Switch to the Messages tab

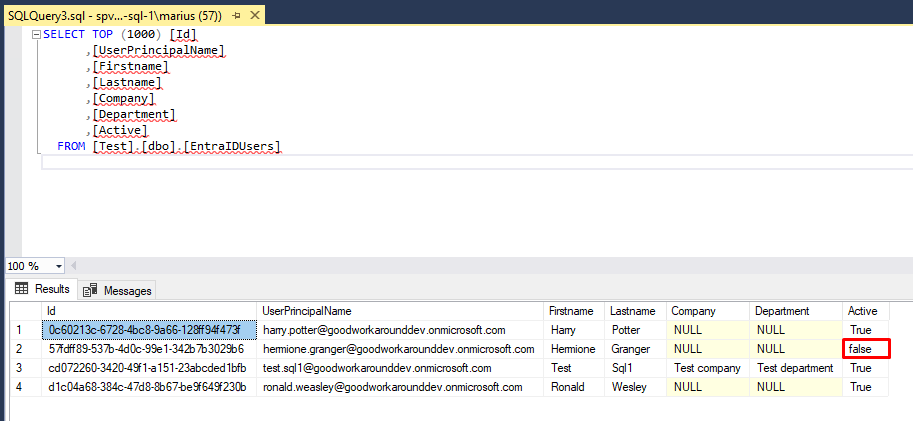[118, 290]
